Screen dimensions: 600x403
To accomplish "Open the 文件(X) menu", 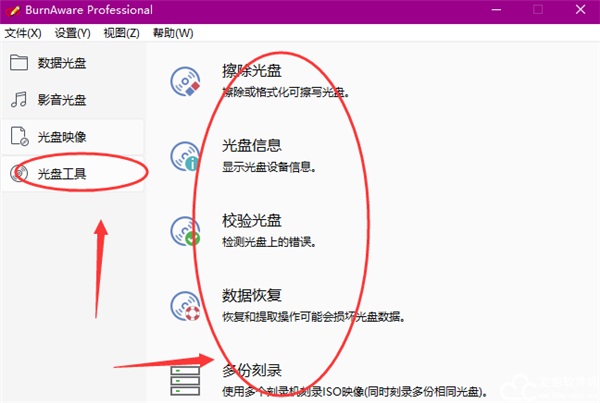I will tap(23, 33).
